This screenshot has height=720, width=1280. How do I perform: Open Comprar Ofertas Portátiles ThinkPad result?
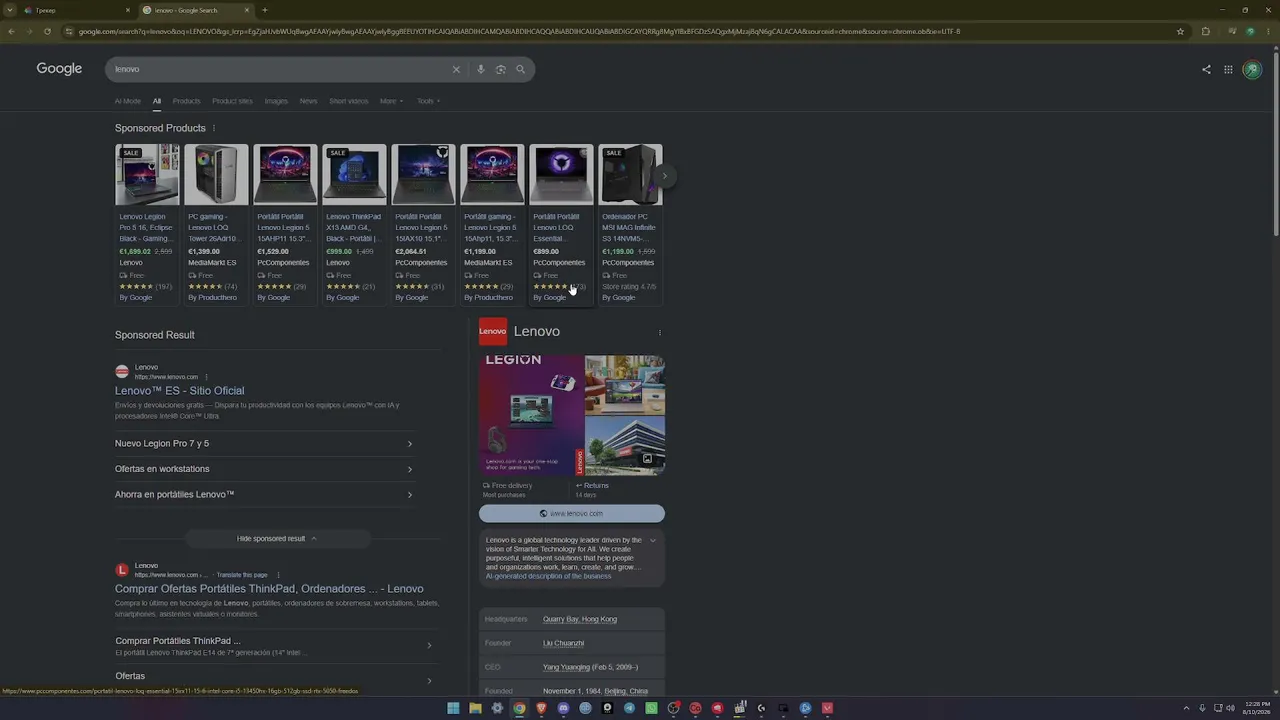click(x=269, y=589)
